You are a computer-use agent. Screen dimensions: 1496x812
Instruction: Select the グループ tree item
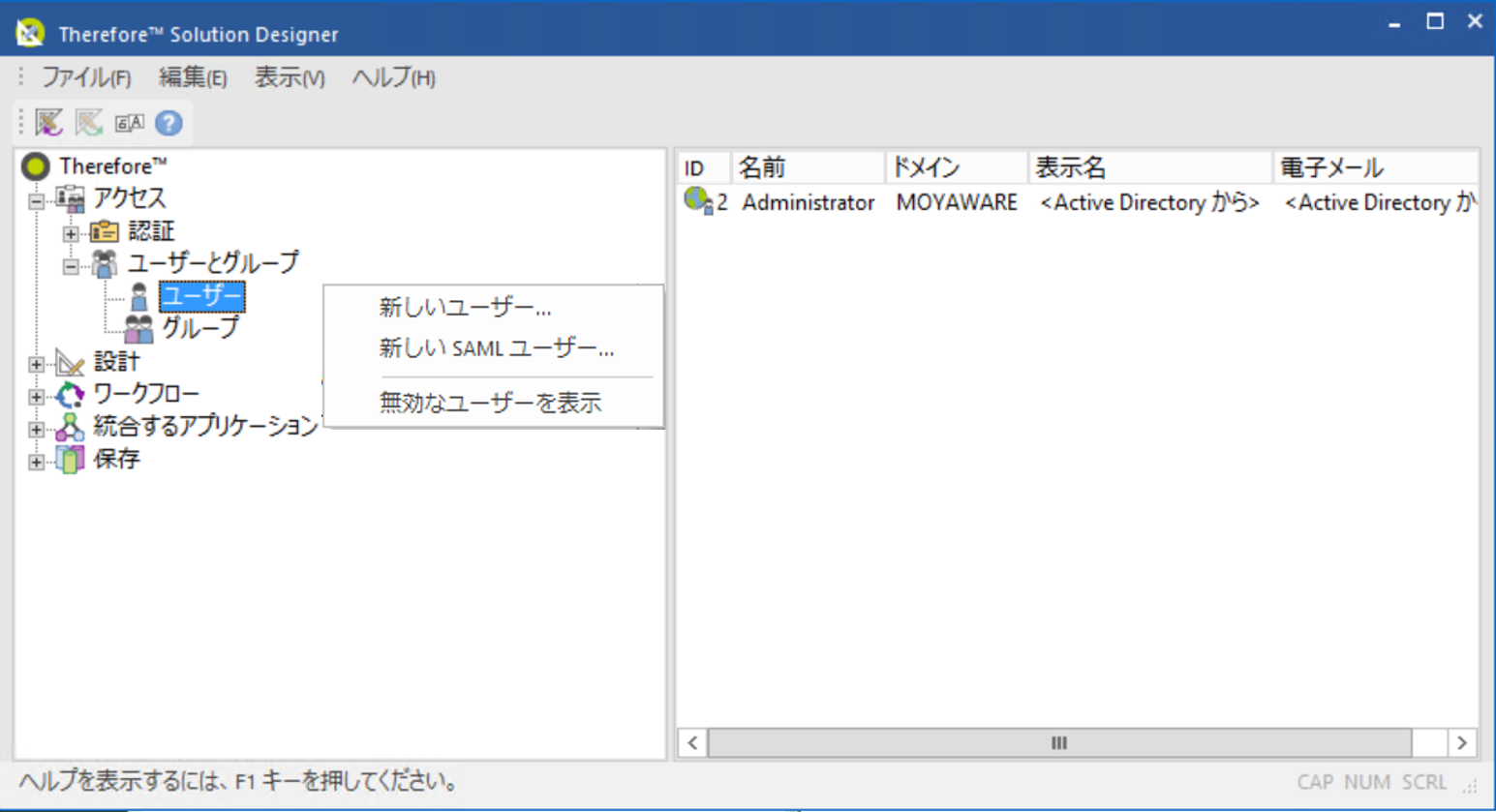(200, 328)
